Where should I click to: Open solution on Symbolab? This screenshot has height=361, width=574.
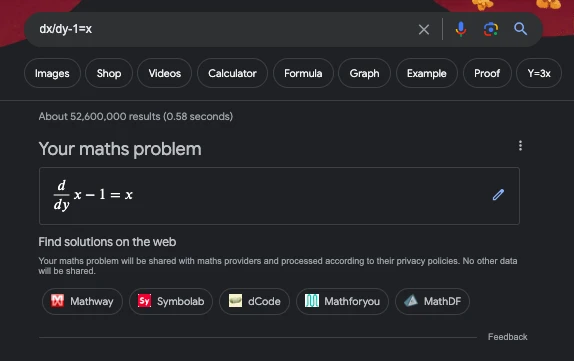(x=171, y=301)
